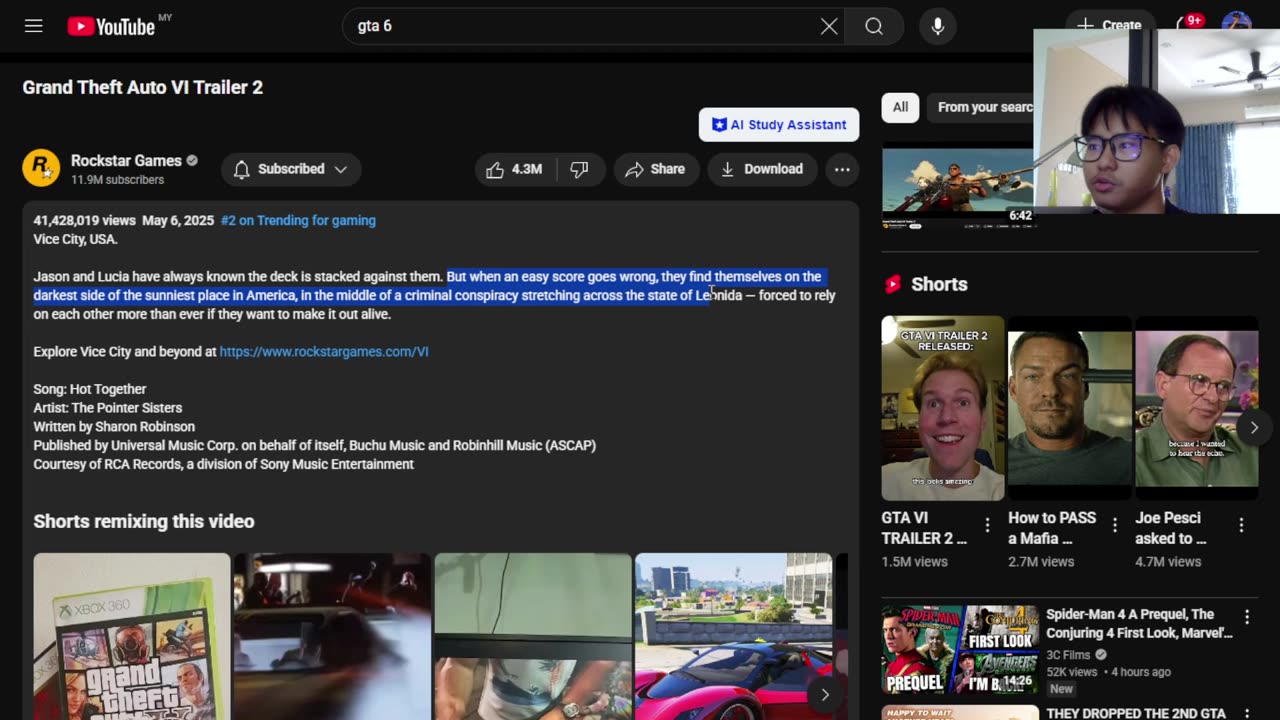1280x720 pixels.
Task: Click the 'Grand Theft Auto VI Trailer 2' title
Action: [143, 87]
